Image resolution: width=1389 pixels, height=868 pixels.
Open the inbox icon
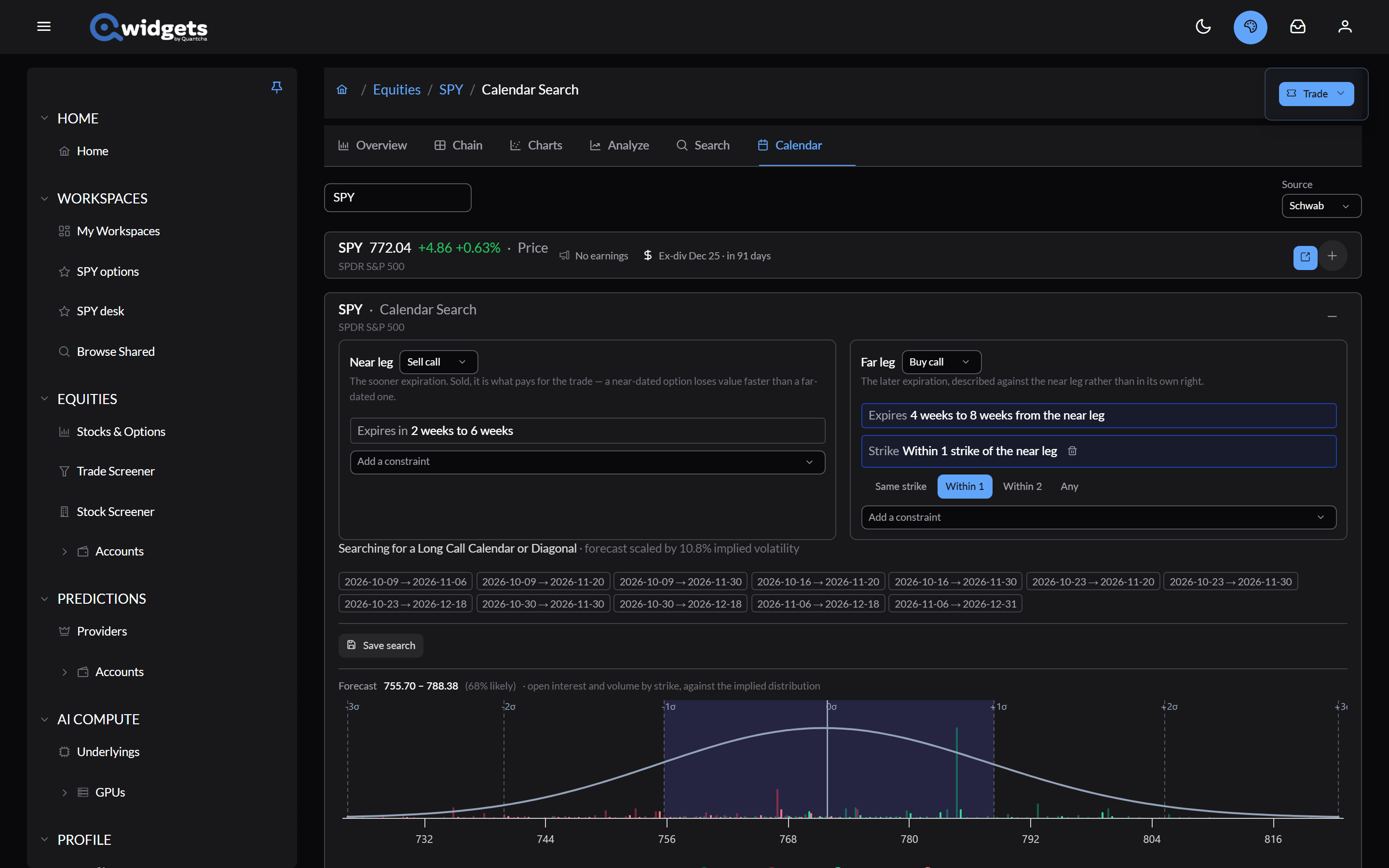tap(1298, 27)
